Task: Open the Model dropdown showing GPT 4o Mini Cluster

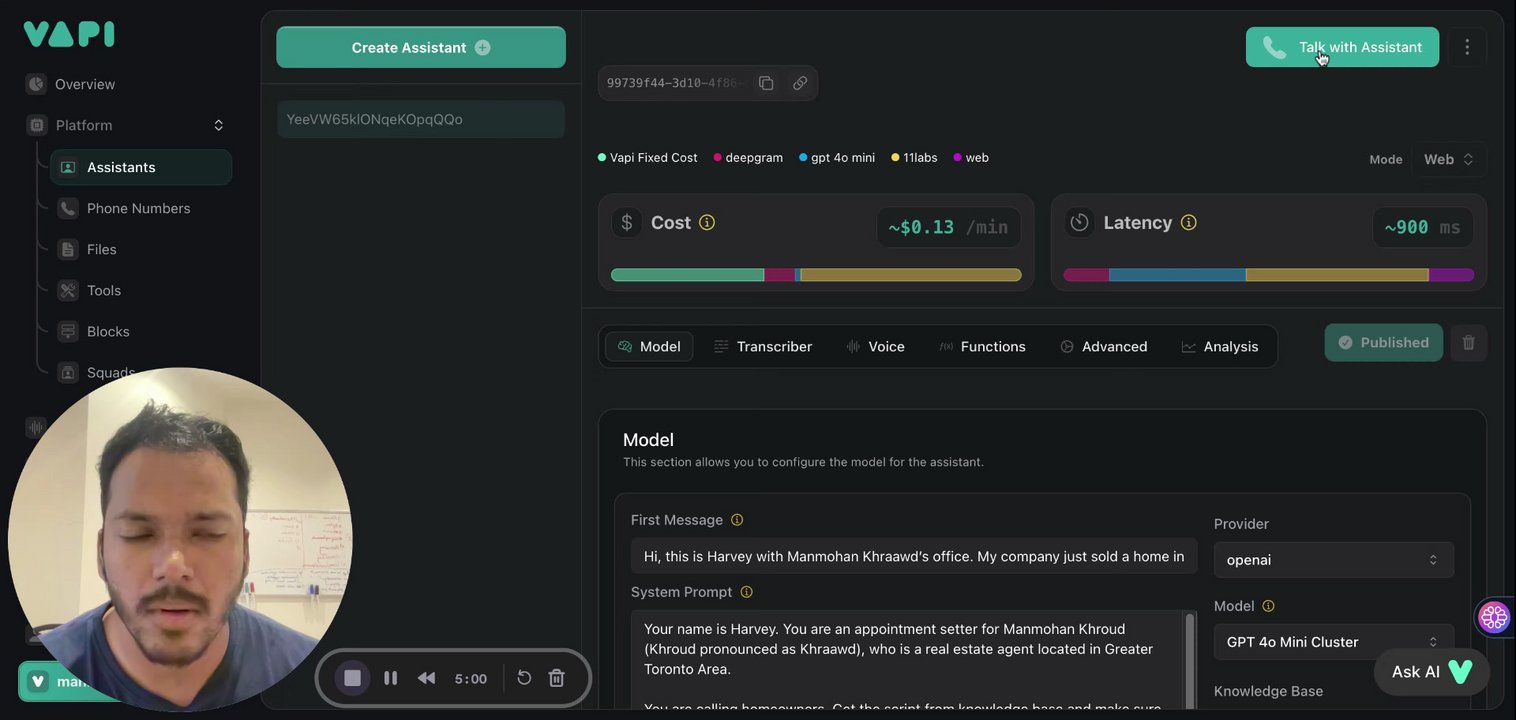Action: pos(1334,642)
